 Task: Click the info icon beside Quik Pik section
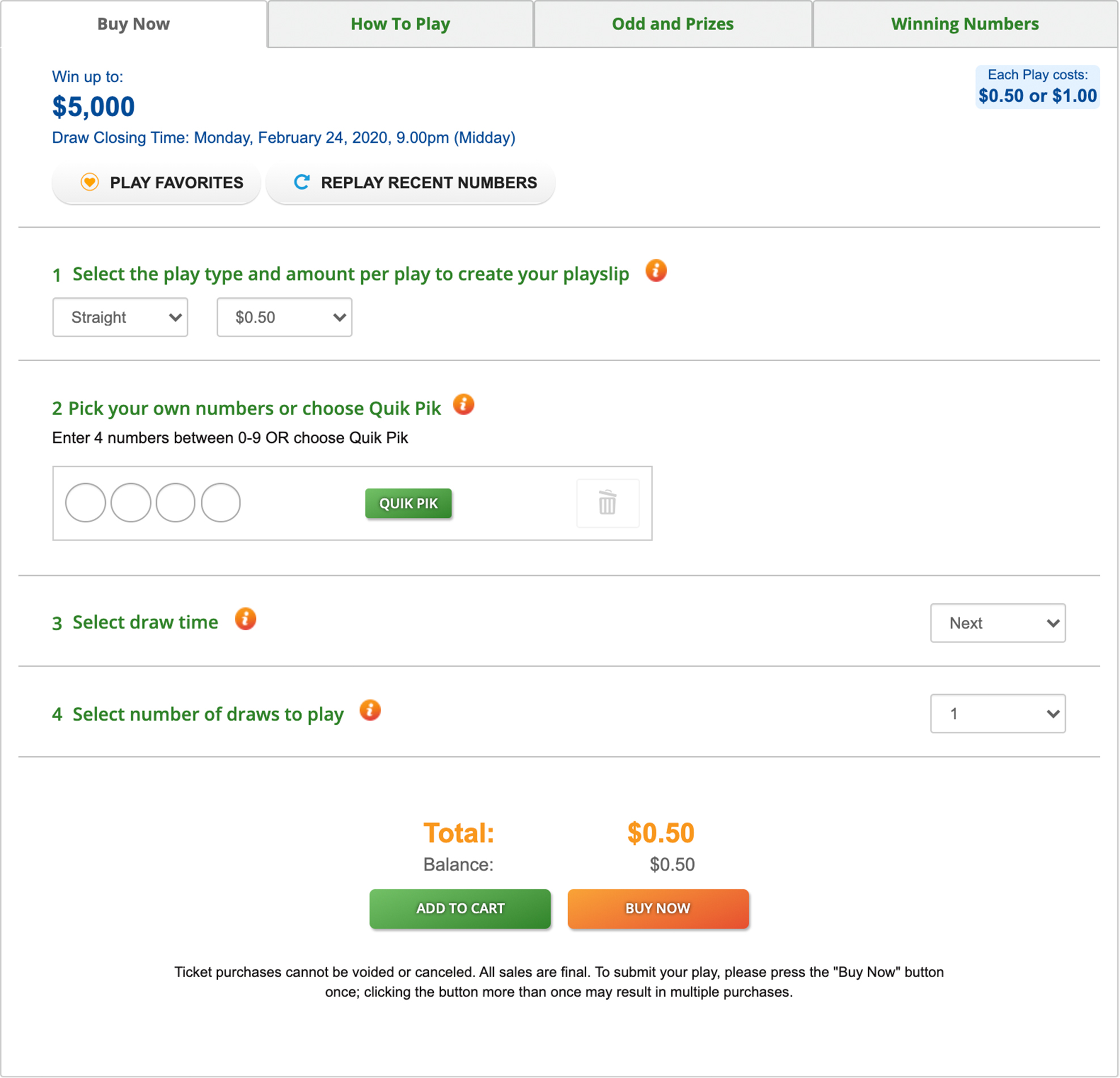pyautogui.click(x=464, y=404)
